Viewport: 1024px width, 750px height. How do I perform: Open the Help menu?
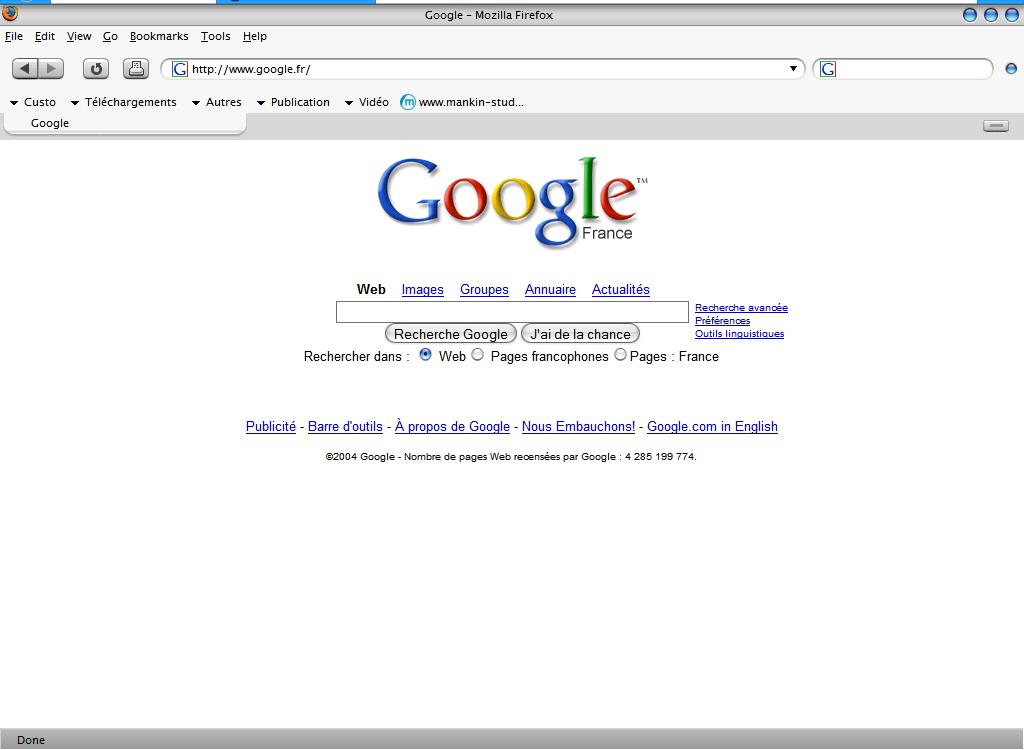(x=255, y=37)
